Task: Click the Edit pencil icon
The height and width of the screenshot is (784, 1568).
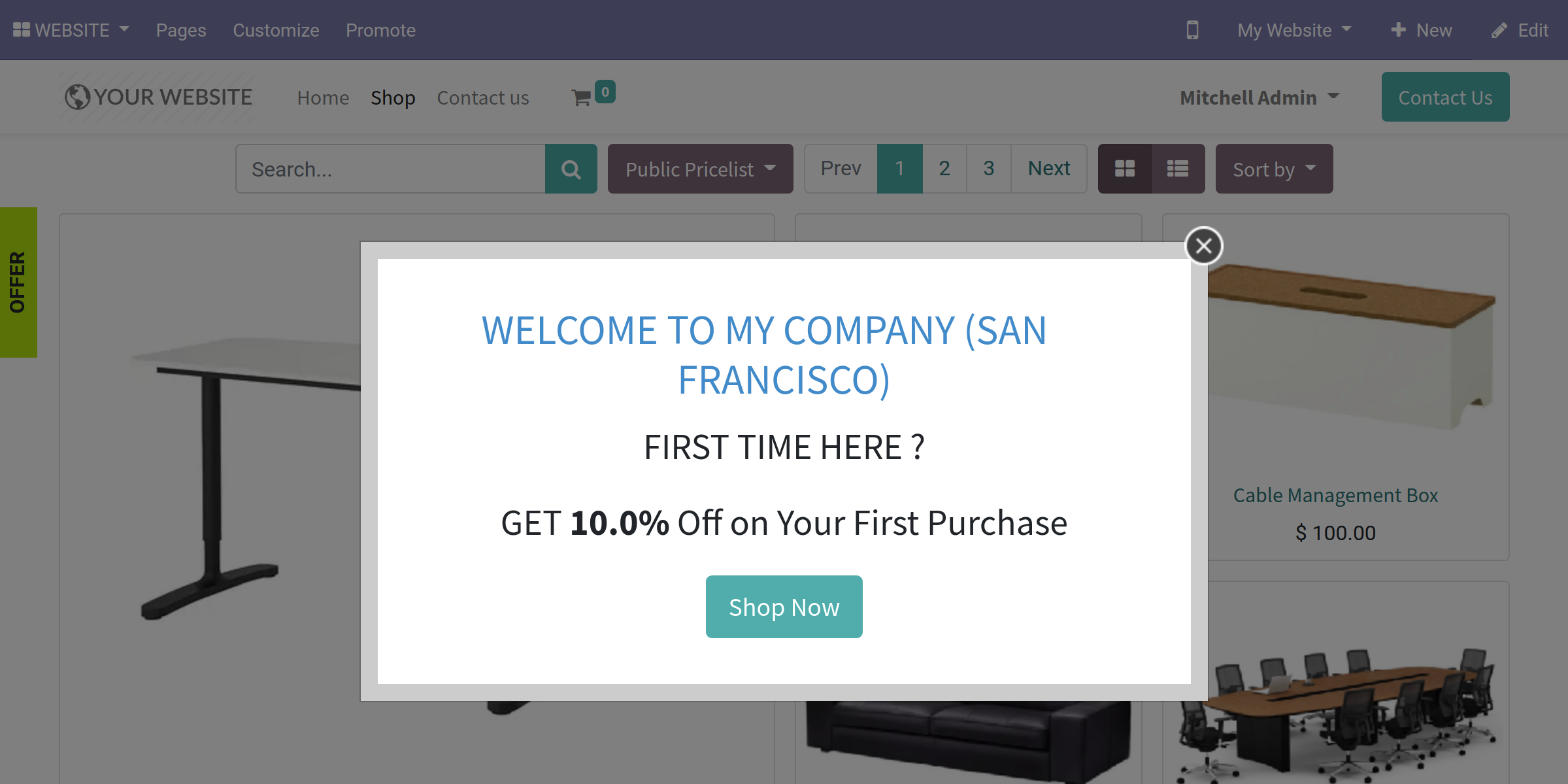Action: (x=1499, y=30)
